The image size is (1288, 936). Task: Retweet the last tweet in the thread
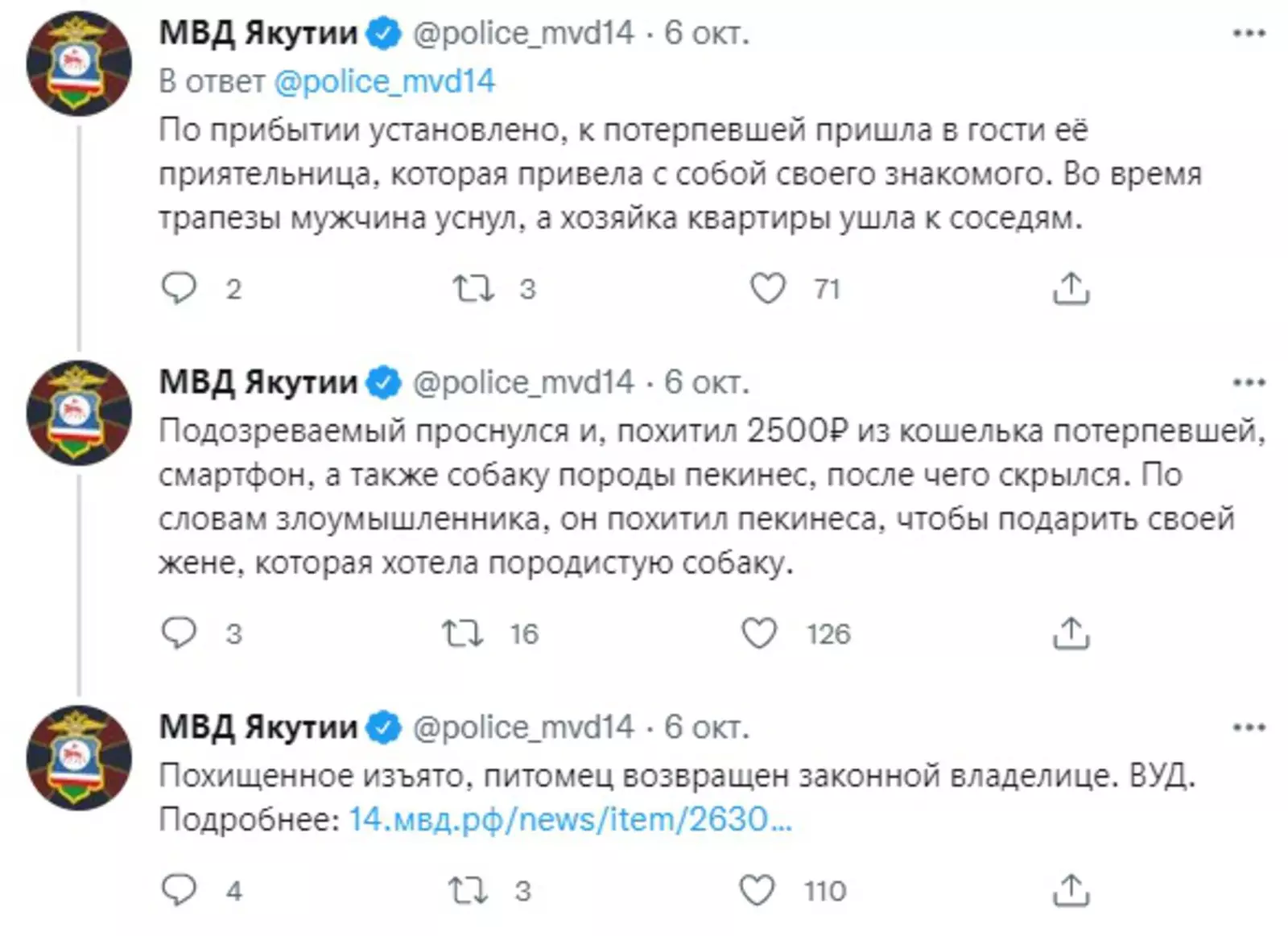468,890
